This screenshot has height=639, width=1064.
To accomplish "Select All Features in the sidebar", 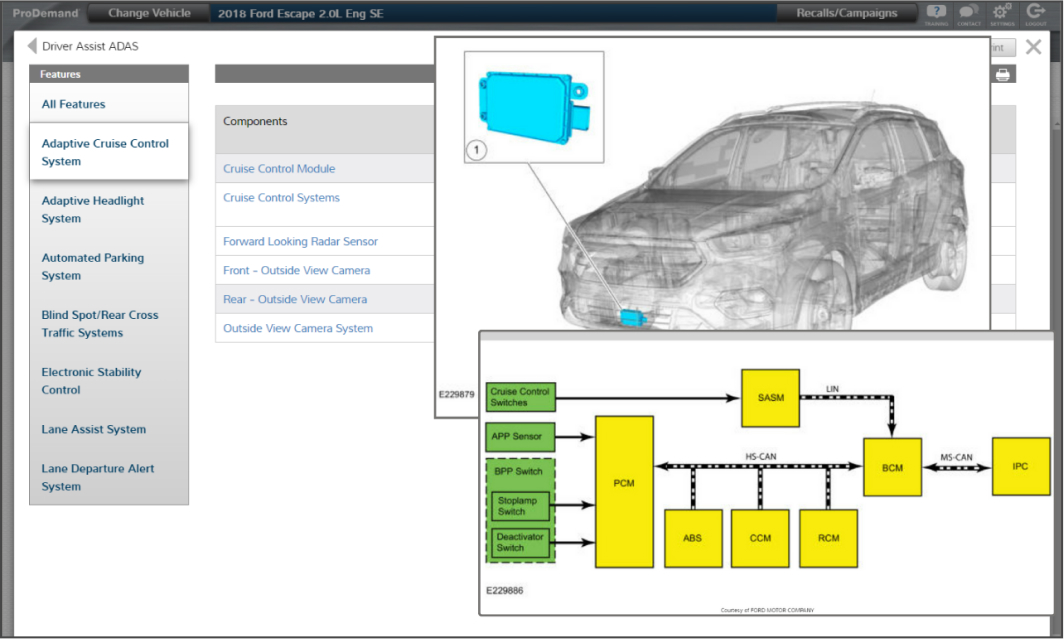I will (x=73, y=104).
